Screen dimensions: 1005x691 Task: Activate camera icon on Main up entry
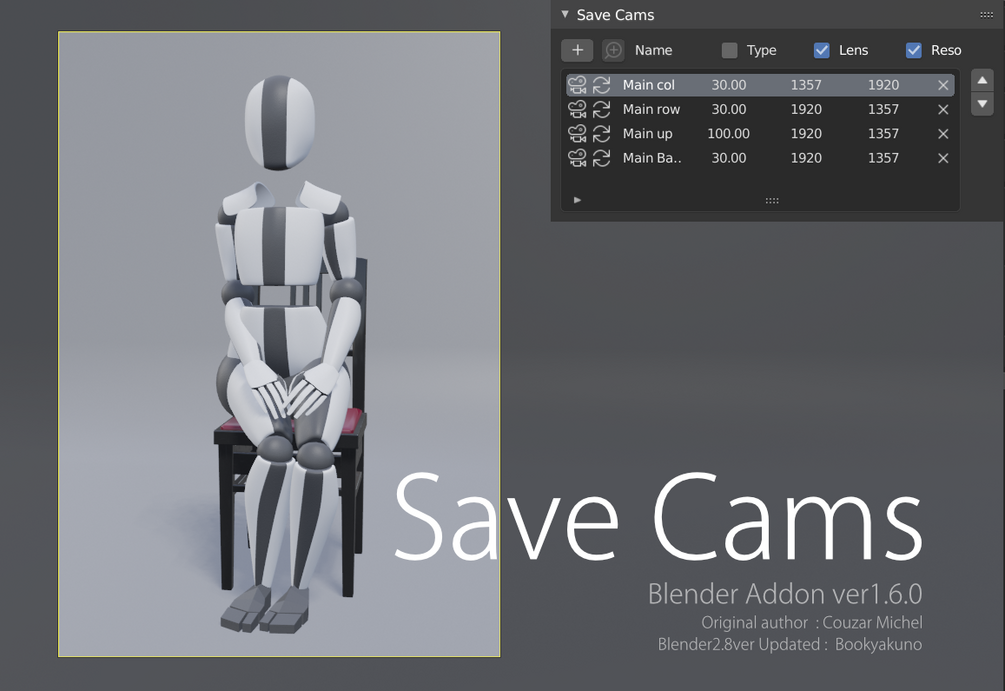click(x=577, y=133)
